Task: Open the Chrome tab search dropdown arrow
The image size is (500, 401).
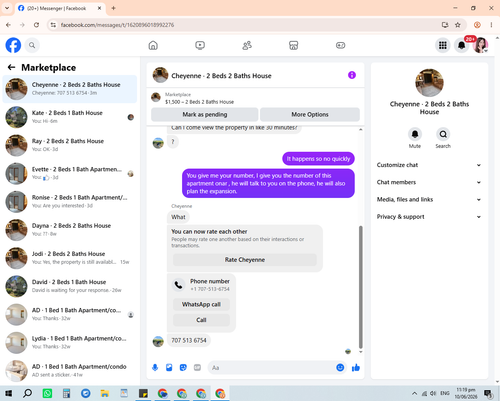Action: pyautogui.click(x=7, y=8)
